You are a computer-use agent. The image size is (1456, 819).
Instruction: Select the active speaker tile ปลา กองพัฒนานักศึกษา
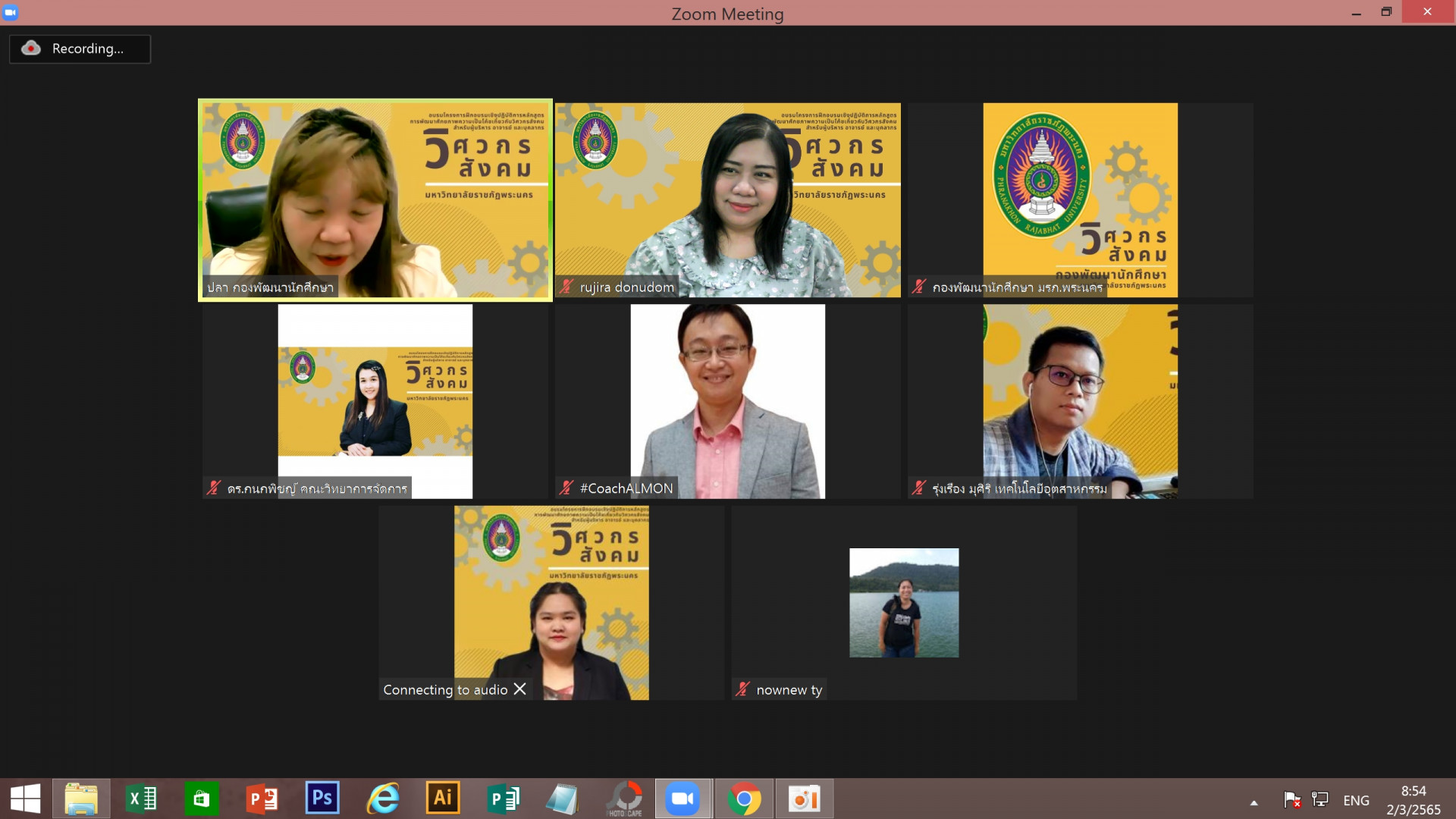(x=375, y=200)
